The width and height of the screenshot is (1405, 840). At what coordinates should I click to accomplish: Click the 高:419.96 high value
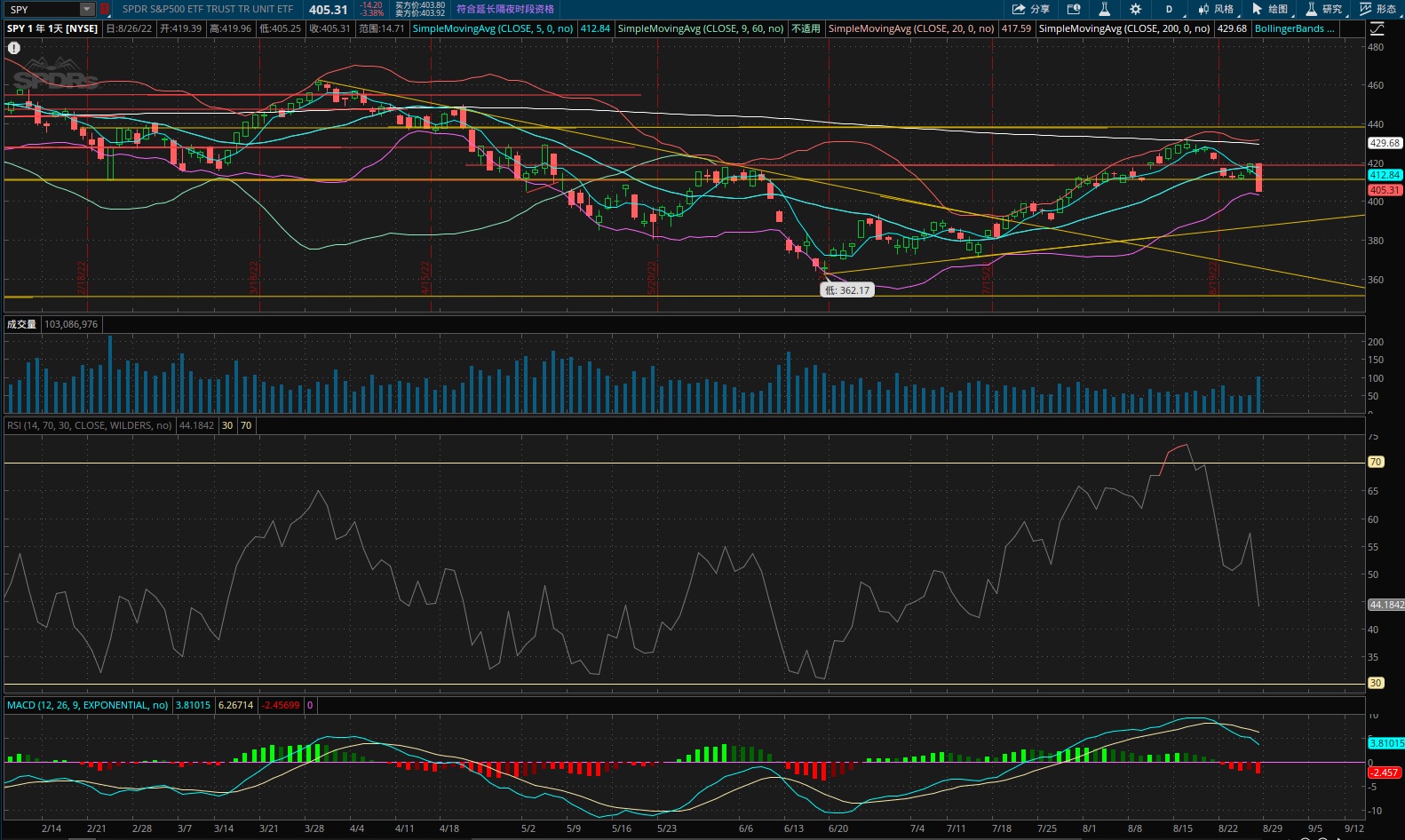click(x=231, y=28)
